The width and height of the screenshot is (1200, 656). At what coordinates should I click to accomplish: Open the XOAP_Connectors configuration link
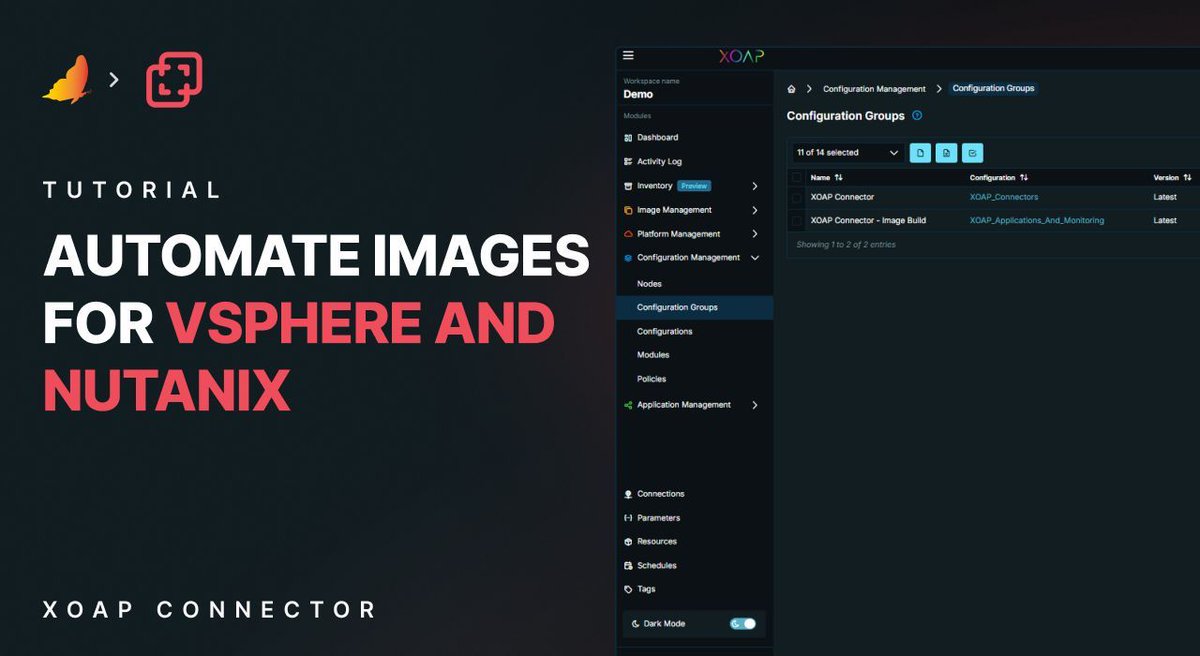1003,197
